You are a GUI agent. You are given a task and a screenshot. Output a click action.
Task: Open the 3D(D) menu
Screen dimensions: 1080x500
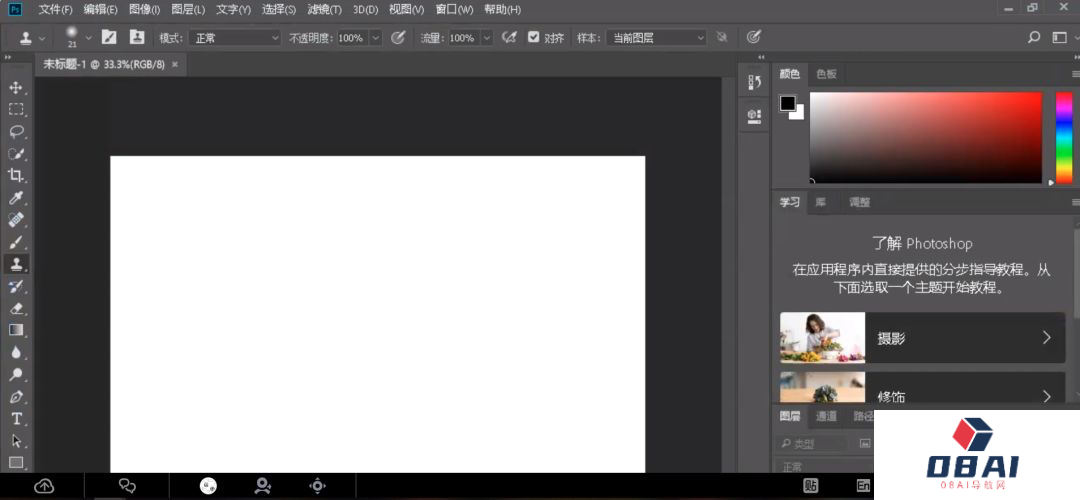(x=365, y=10)
